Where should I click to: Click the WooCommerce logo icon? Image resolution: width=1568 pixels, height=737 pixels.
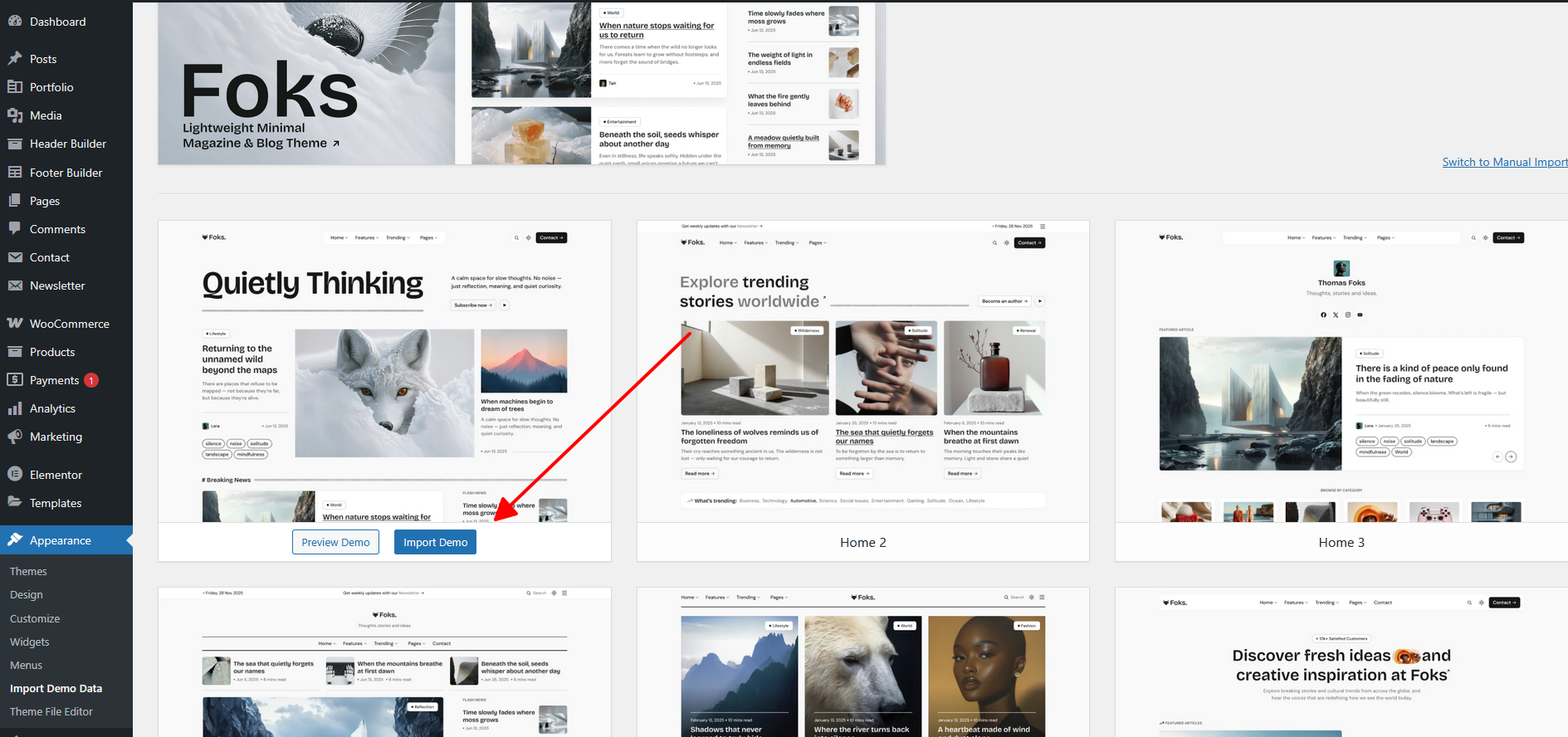[15, 323]
